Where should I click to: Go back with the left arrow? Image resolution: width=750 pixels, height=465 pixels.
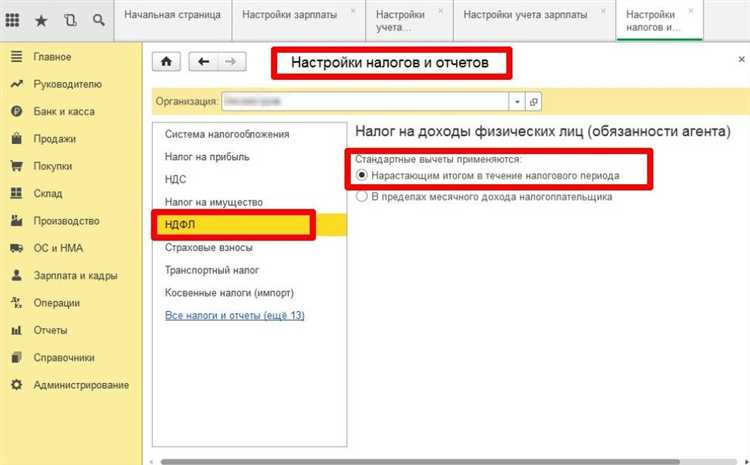pyautogui.click(x=204, y=62)
